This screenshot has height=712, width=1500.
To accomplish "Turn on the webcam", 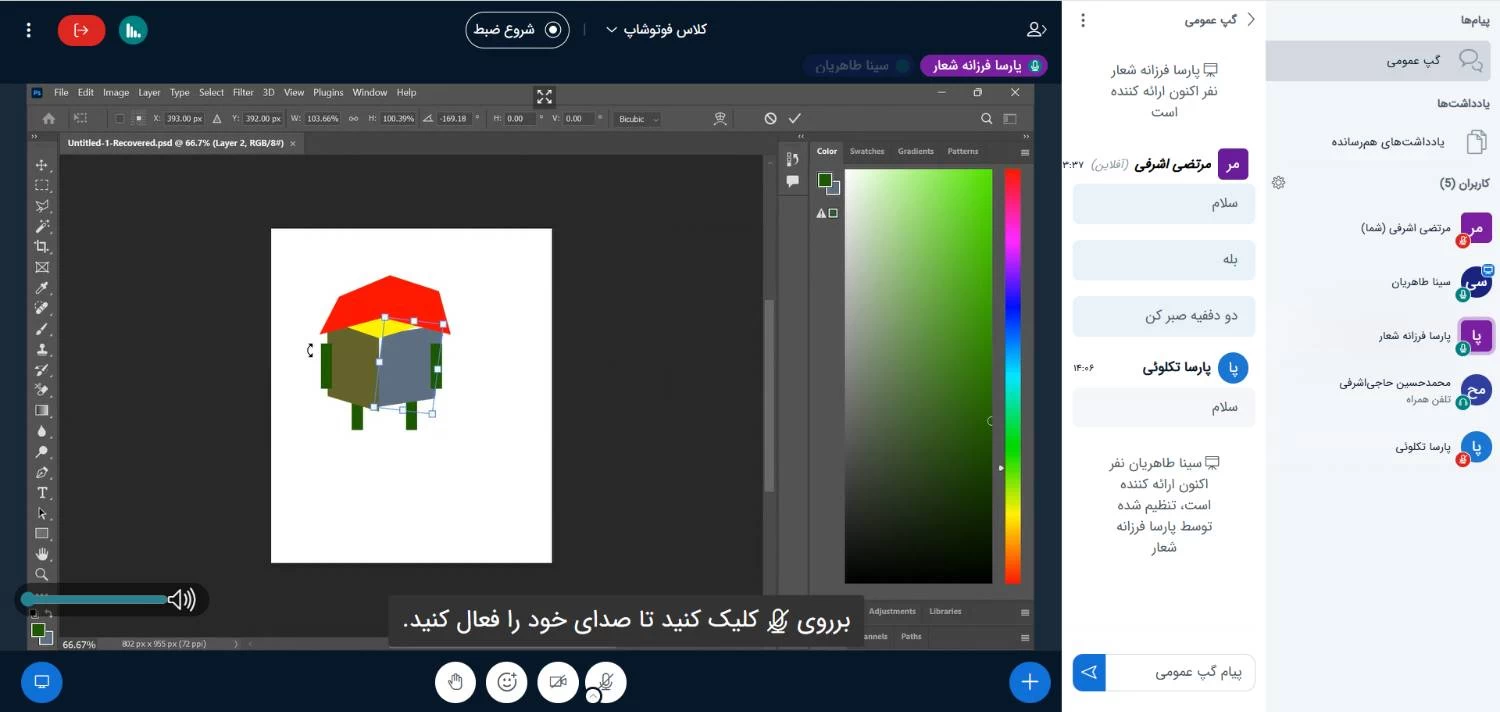I will (x=558, y=682).
